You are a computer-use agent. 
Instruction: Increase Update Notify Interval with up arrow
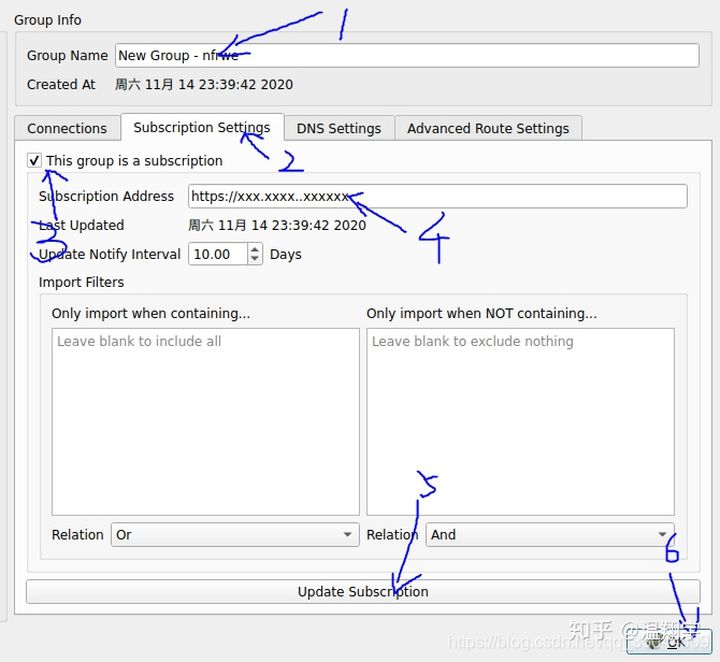pos(255,249)
